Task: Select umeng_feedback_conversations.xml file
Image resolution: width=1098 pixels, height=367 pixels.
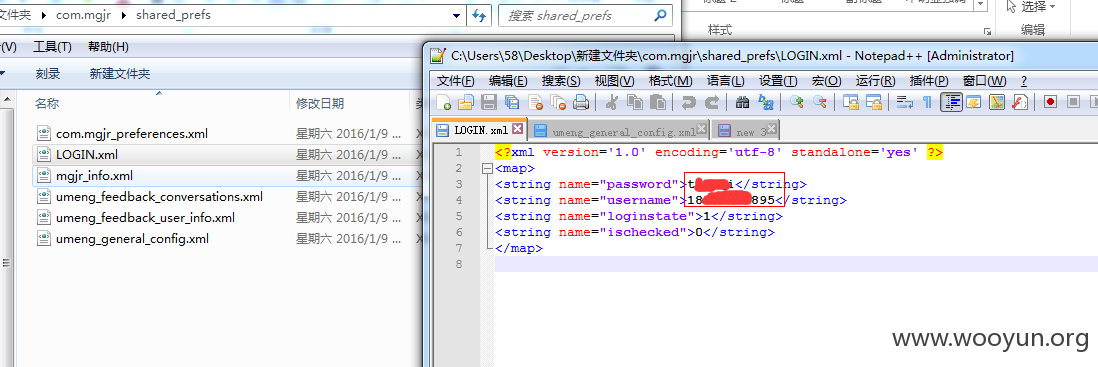Action: point(150,196)
